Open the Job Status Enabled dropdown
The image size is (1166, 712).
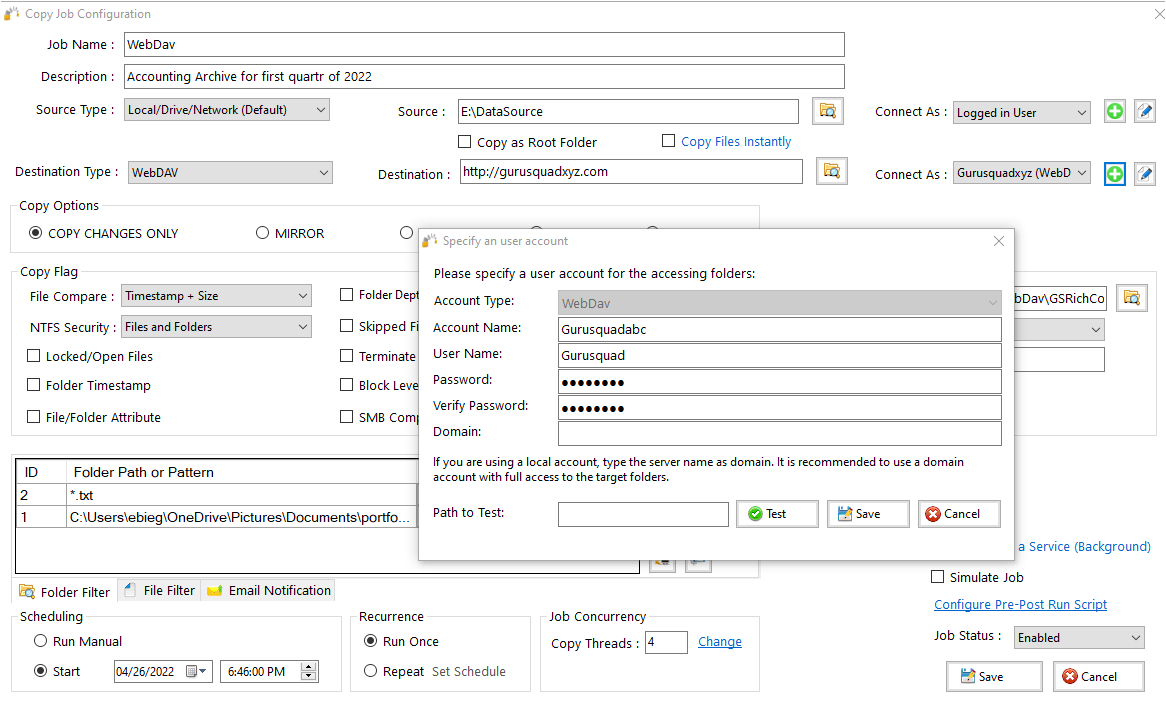[1079, 638]
